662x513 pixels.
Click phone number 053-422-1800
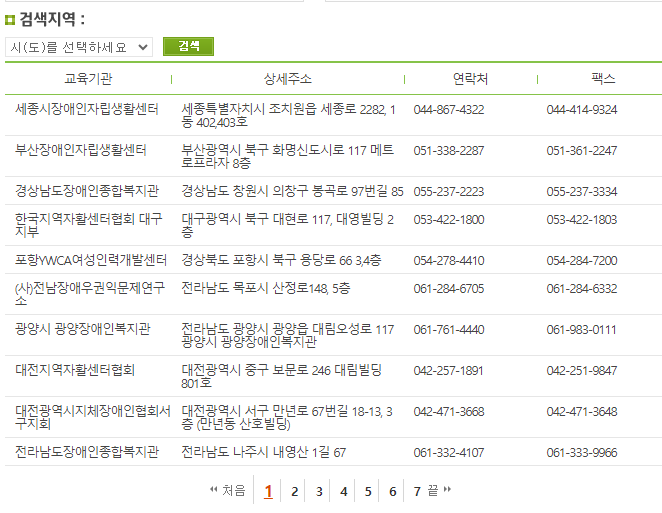coord(449,220)
